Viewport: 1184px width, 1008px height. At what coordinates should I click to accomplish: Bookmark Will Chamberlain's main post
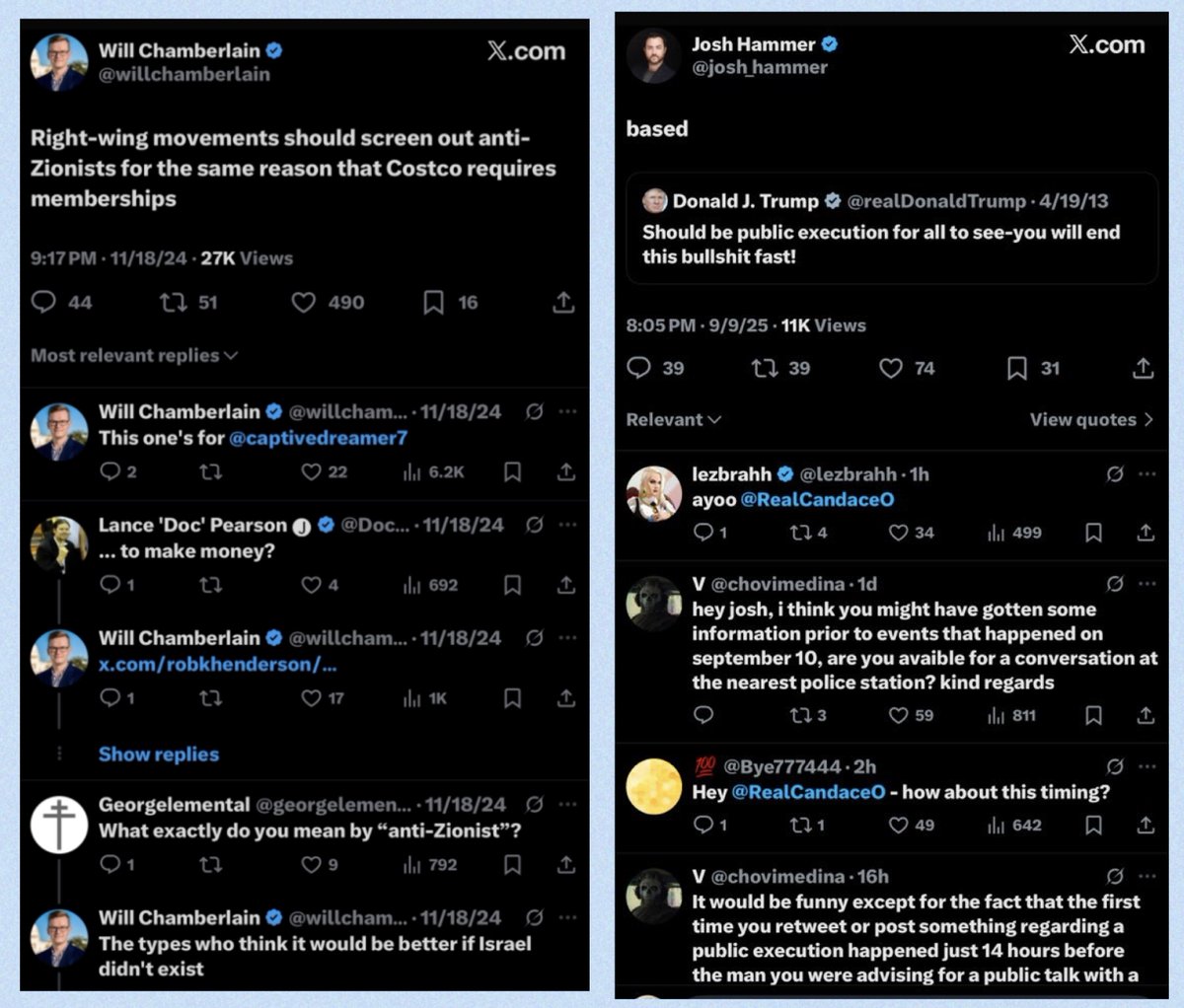coord(433,302)
